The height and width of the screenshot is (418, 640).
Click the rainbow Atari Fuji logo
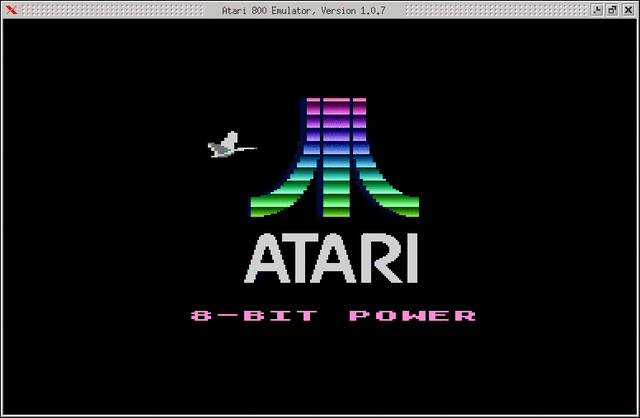[334, 157]
